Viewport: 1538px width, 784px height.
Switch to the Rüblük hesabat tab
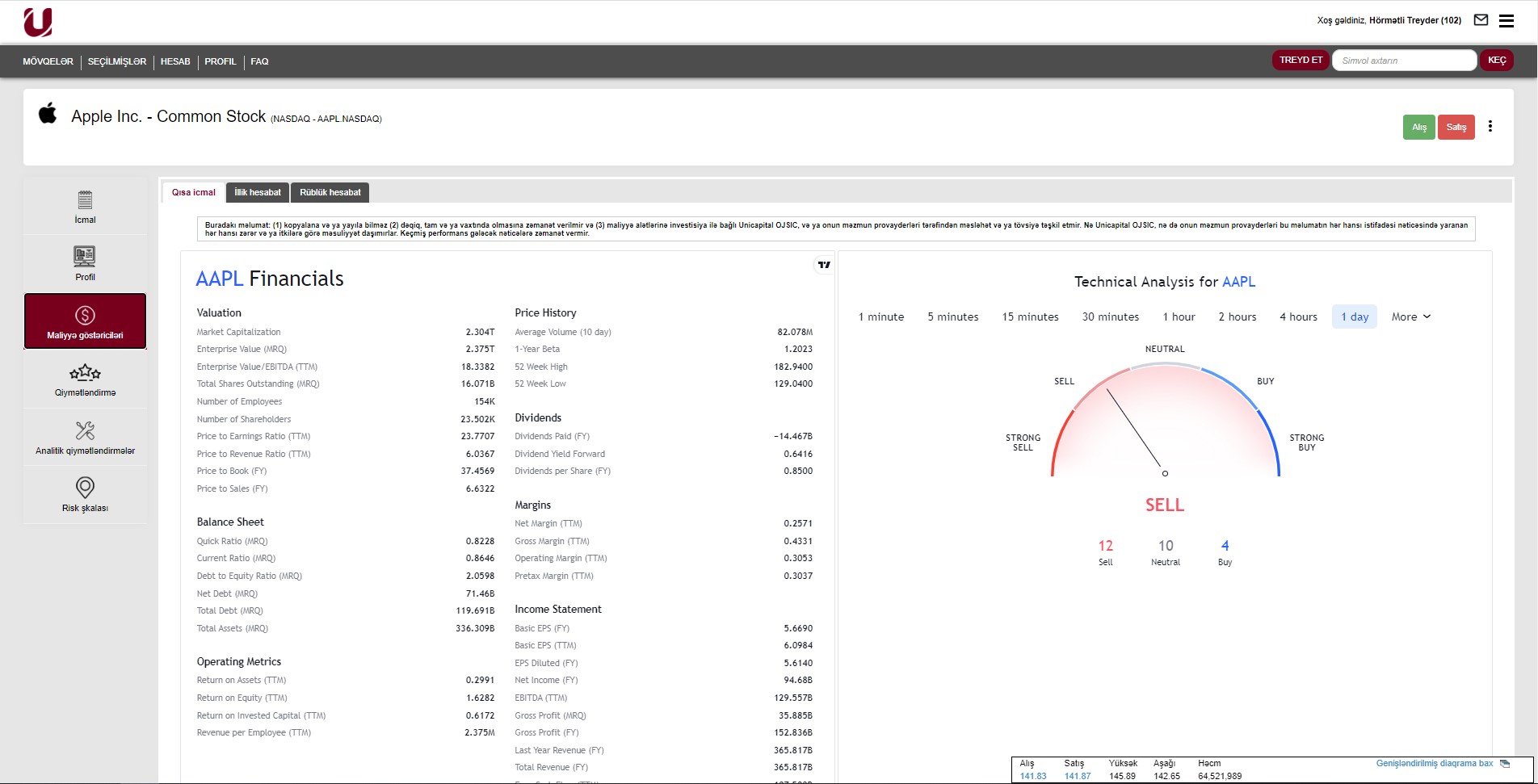coord(330,193)
